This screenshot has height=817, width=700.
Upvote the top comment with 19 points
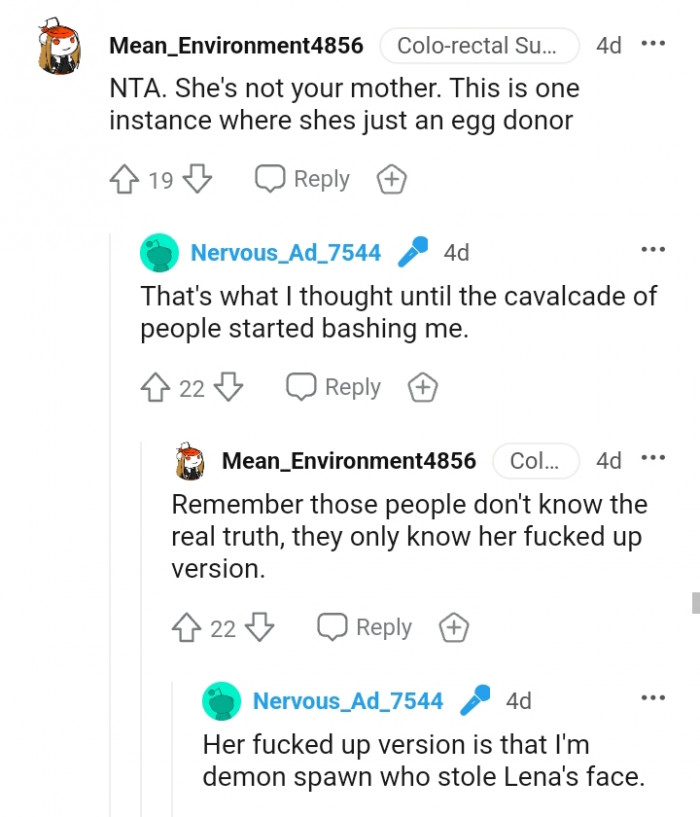coord(123,180)
